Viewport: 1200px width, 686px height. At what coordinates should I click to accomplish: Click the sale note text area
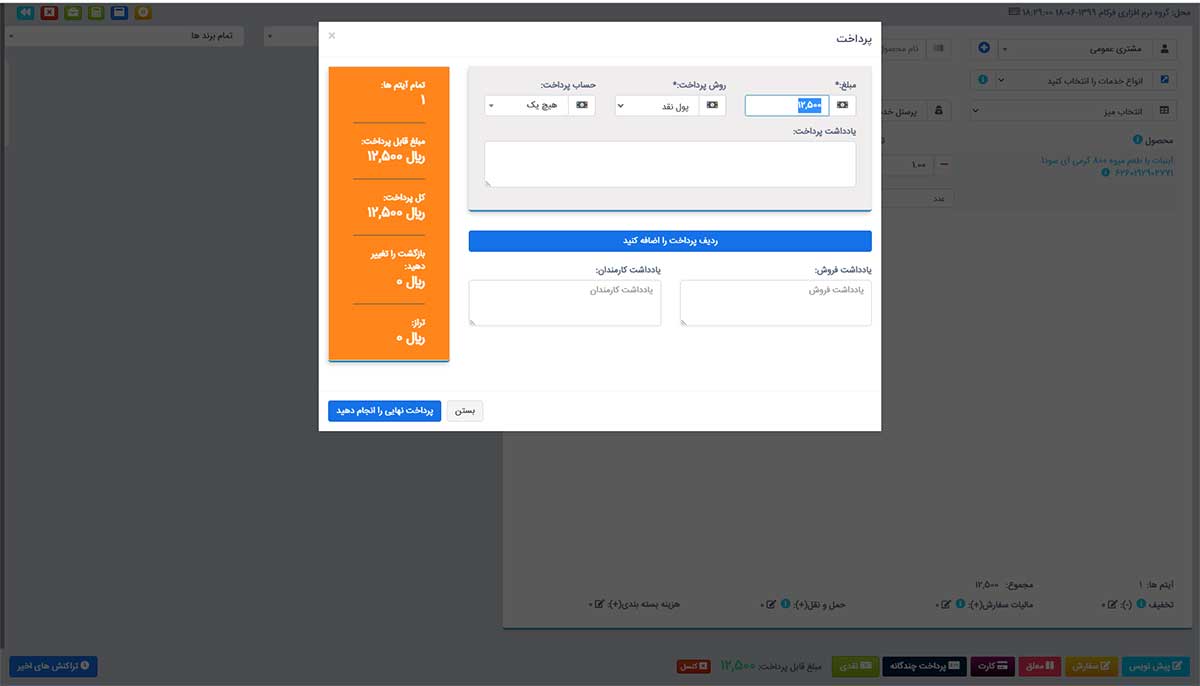(x=775, y=303)
